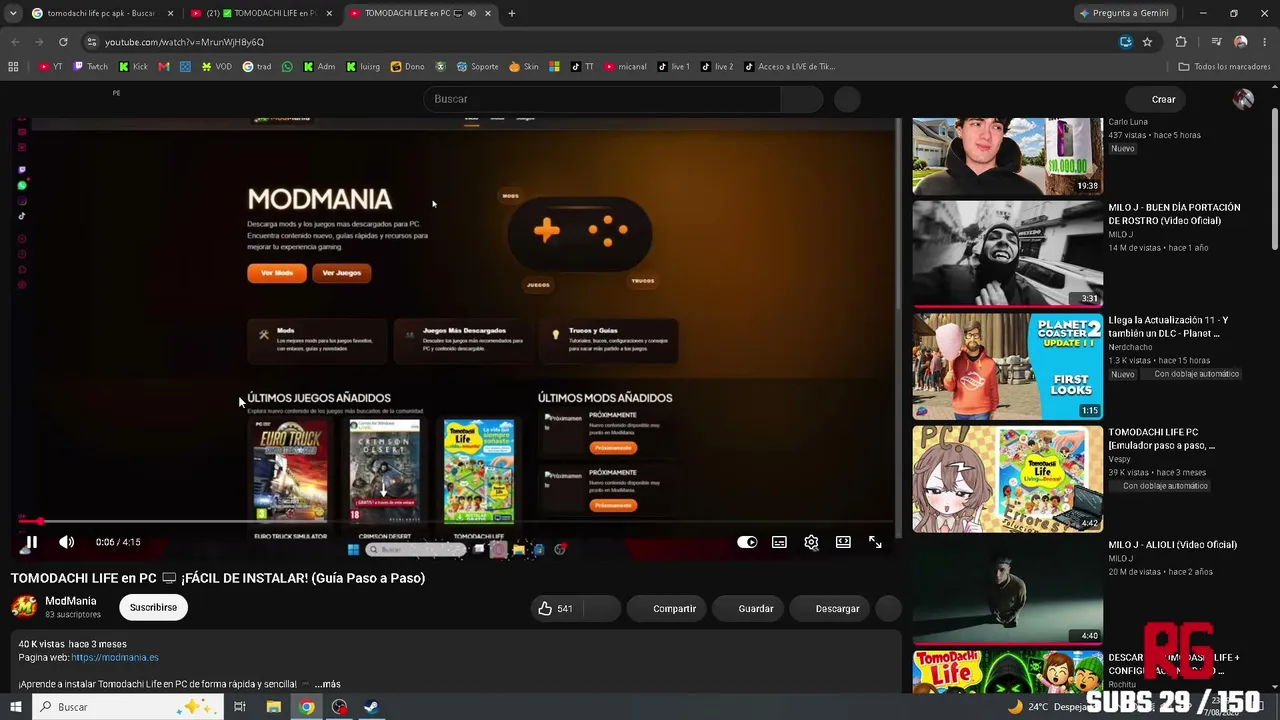Open Task View in the taskbar
This screenshot has width=1280, height=720.
pos(240,707)
